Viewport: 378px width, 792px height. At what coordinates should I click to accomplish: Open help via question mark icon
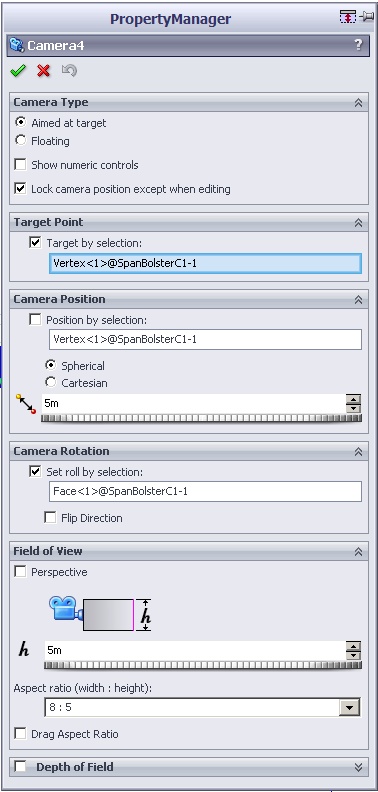click(358, 45)
